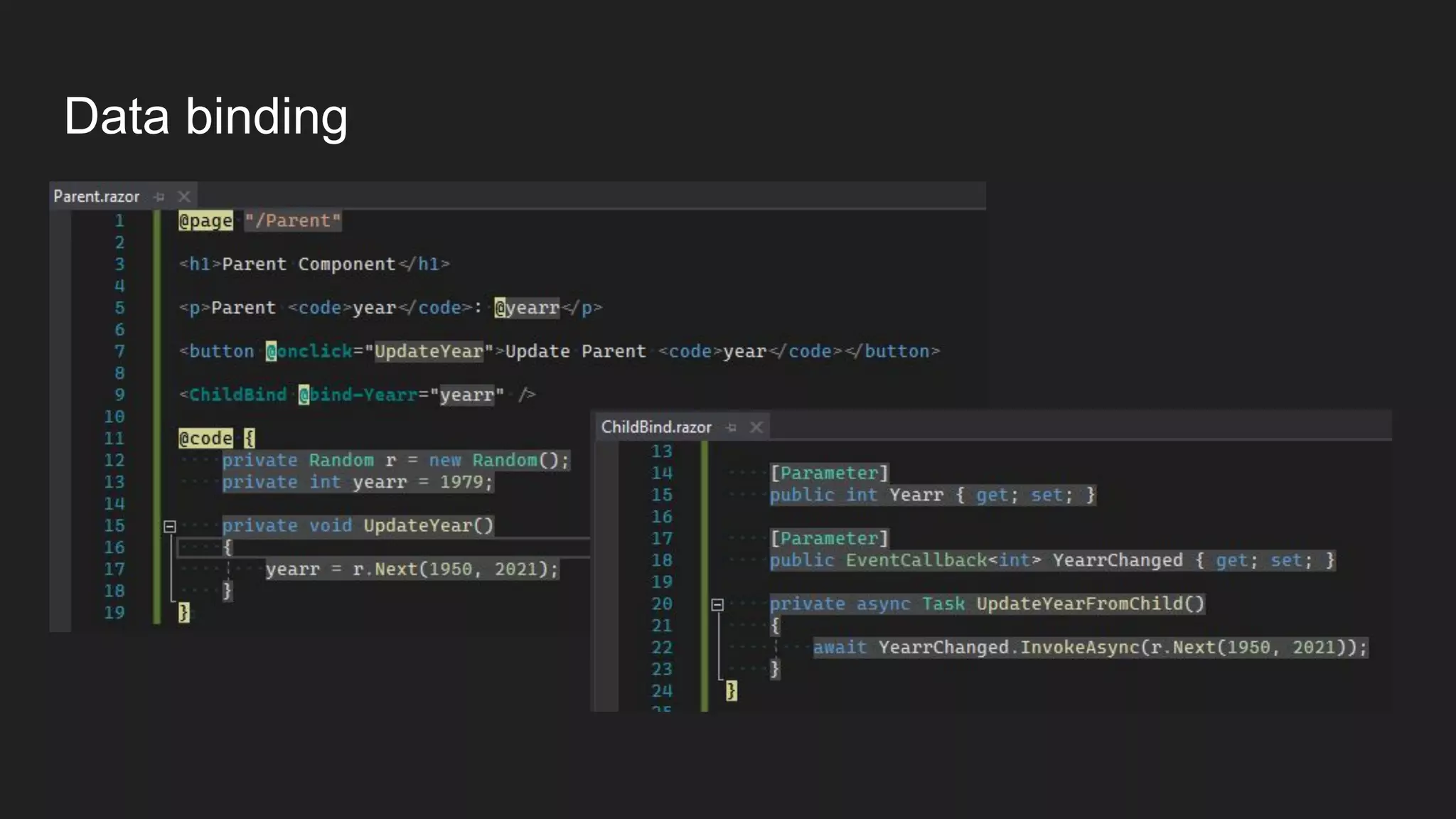The width and height of the screenshot is (1456, 819).
Task: Close the ChildBind.razor tab
Action: [x=756, y=427]
